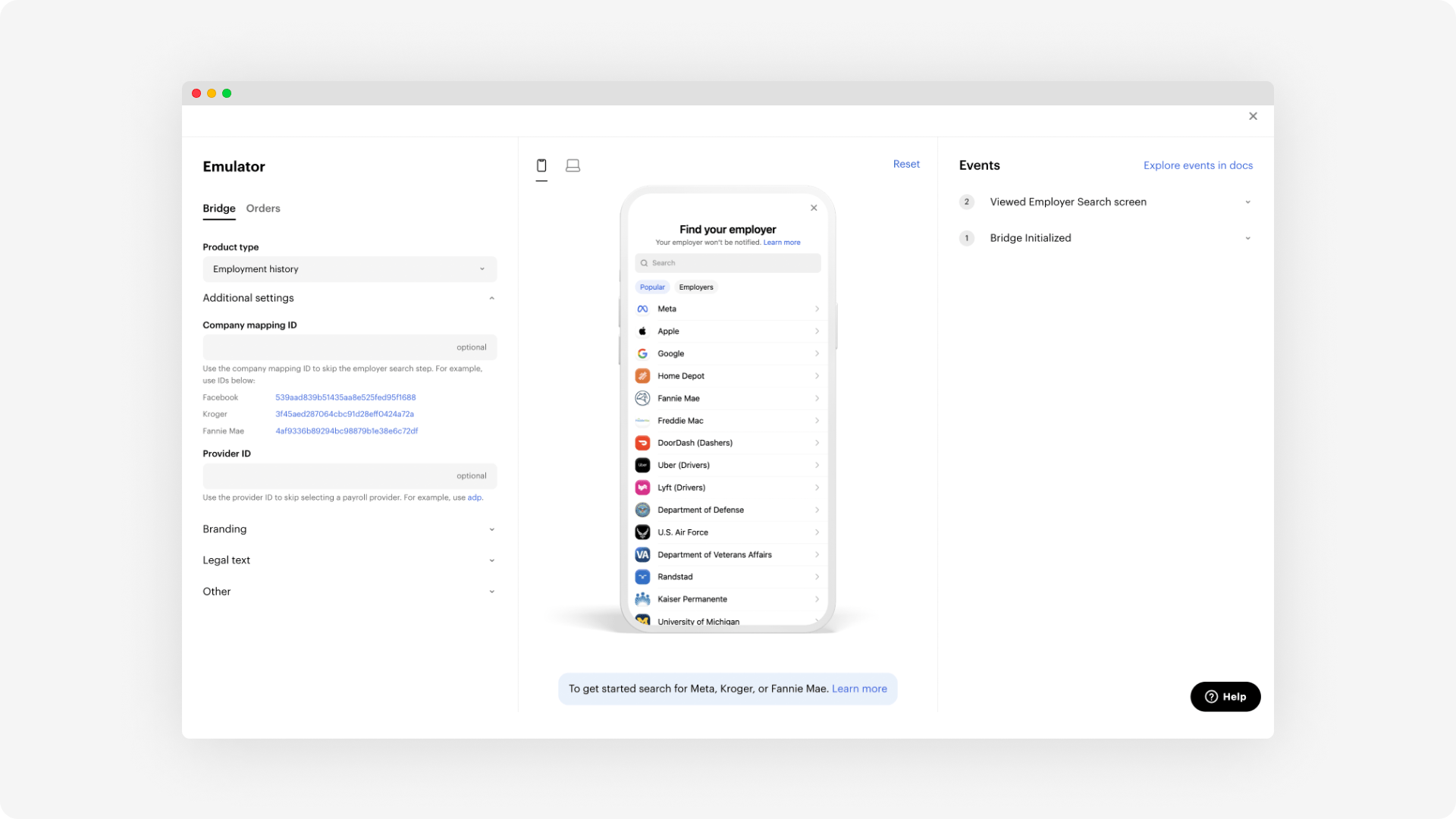Click the DoorDash logo icon
The height and width of the screenshot is (819, 1456).
tap(642, 443)
